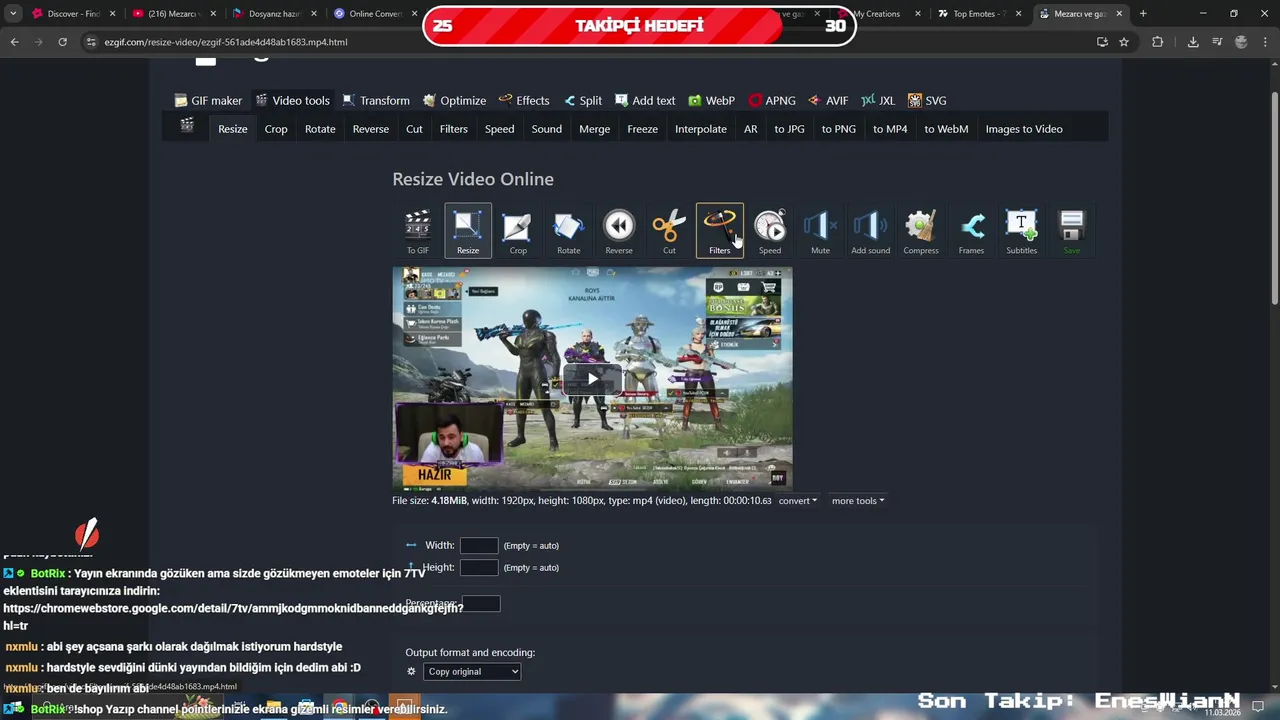The image size is (1280, 720).
Task: Open browser downloads icon
Action: (1193, 42)
